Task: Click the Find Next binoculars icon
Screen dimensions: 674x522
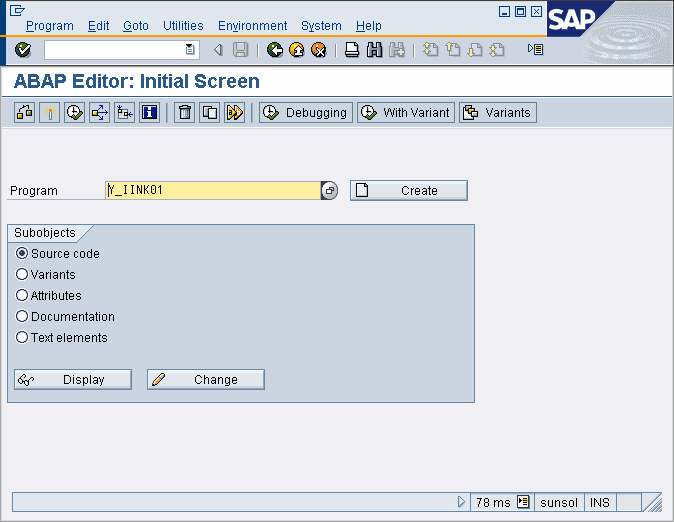Action: [397, 50]
